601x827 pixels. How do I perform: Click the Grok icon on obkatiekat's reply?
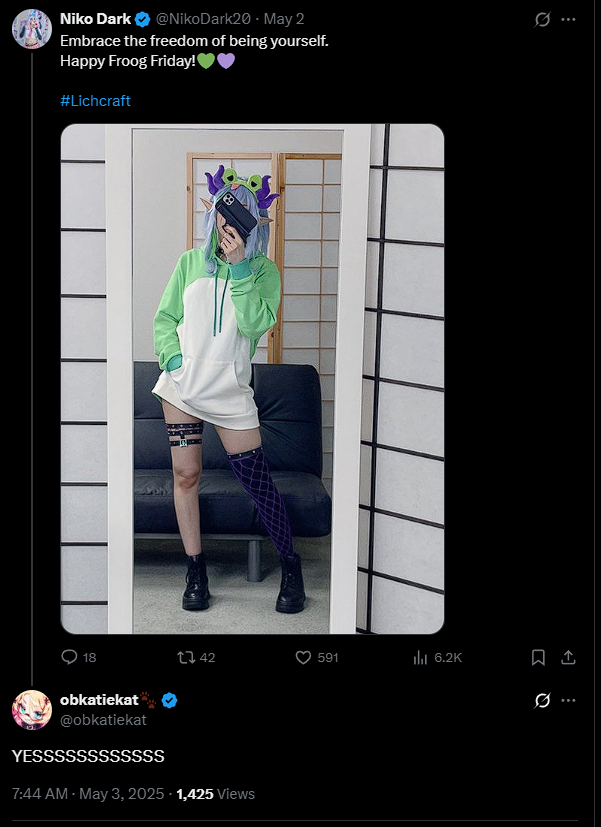pos(542,700)
